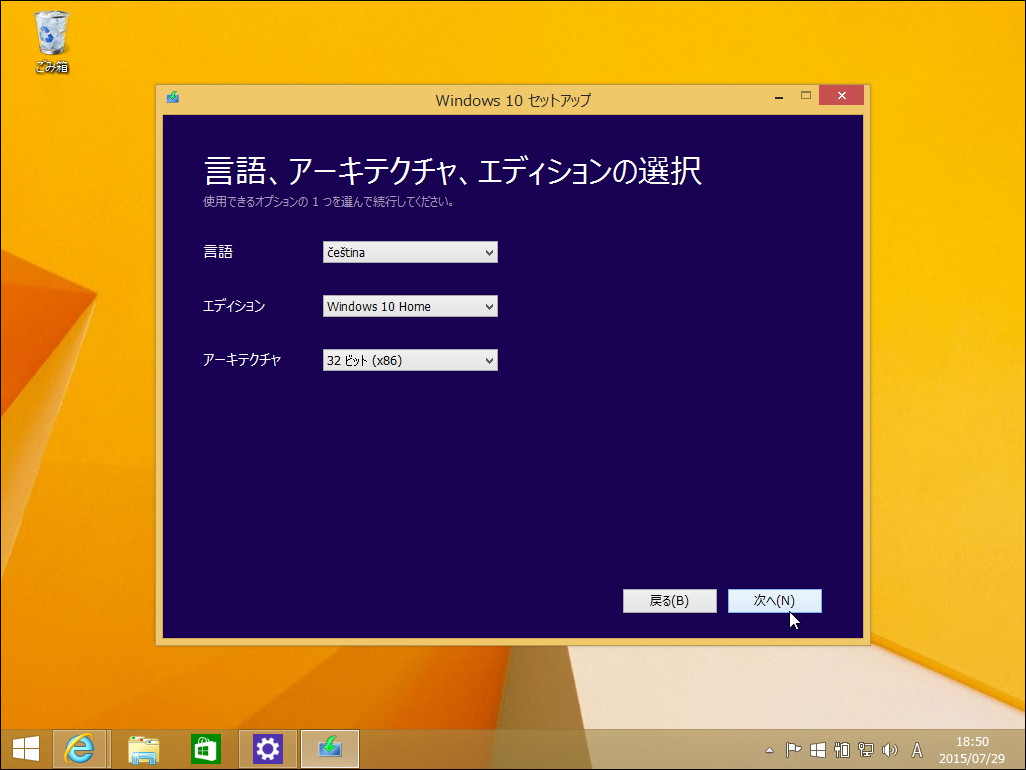The width and height of the screenshot is (1026, 770).
Task: Open the network status tray icon
Action: click(866, 749)
